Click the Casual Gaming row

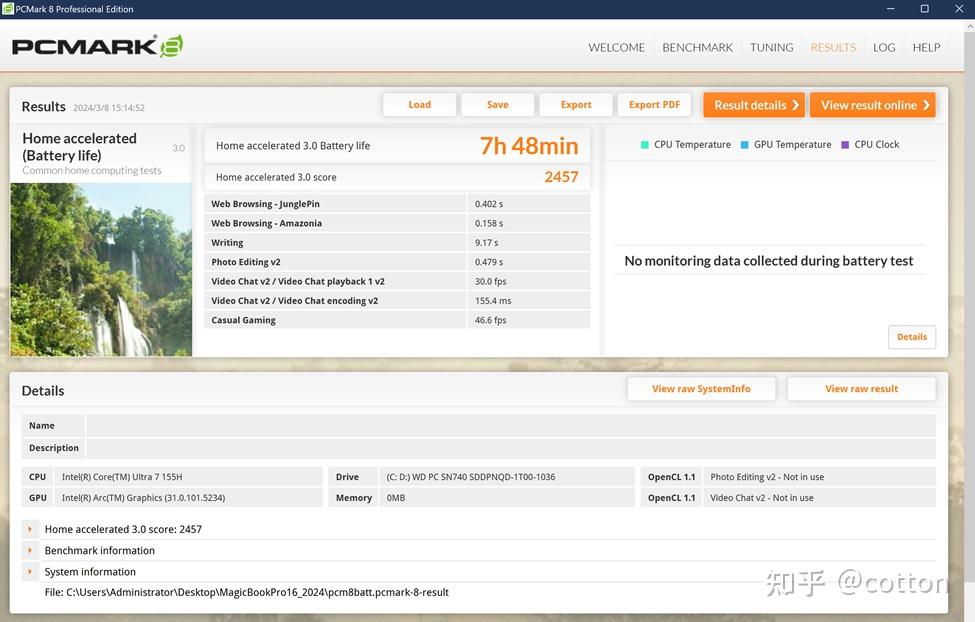(397, 319)
